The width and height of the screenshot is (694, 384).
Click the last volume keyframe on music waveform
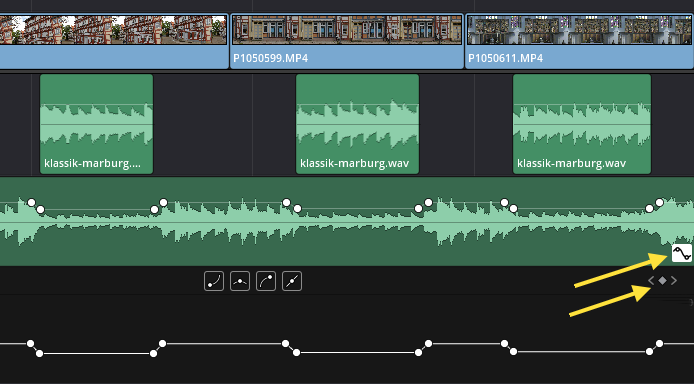(659, 203)
